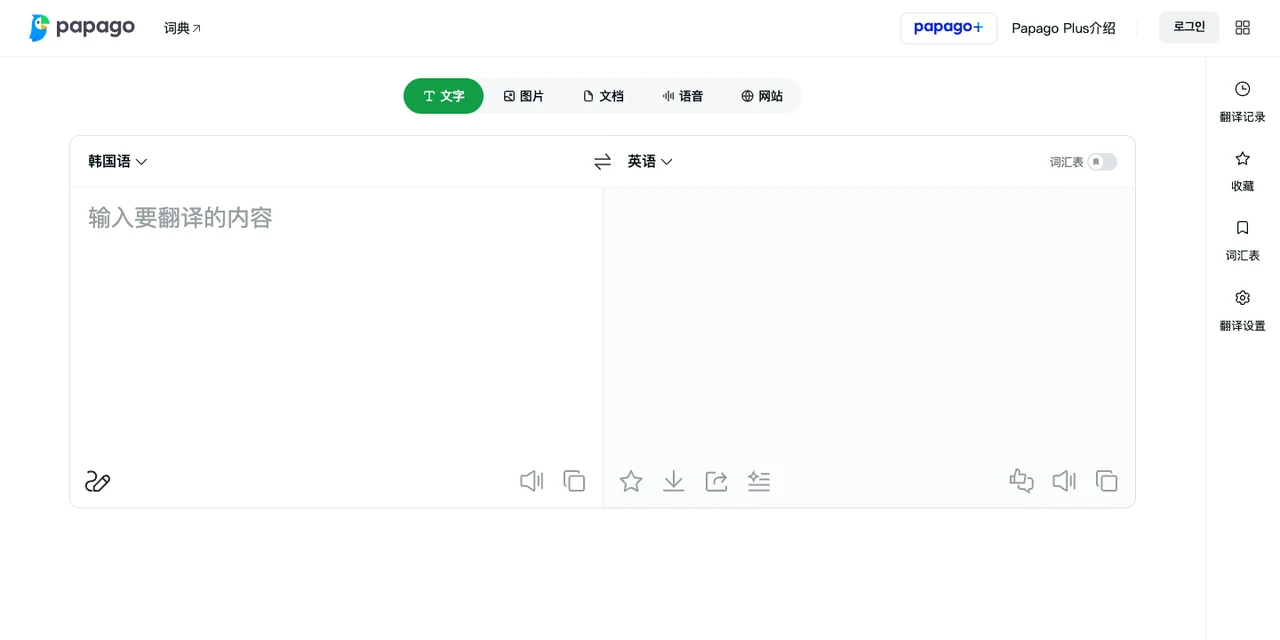
Task: Play translated text audio speaker
Action: 1064,481
